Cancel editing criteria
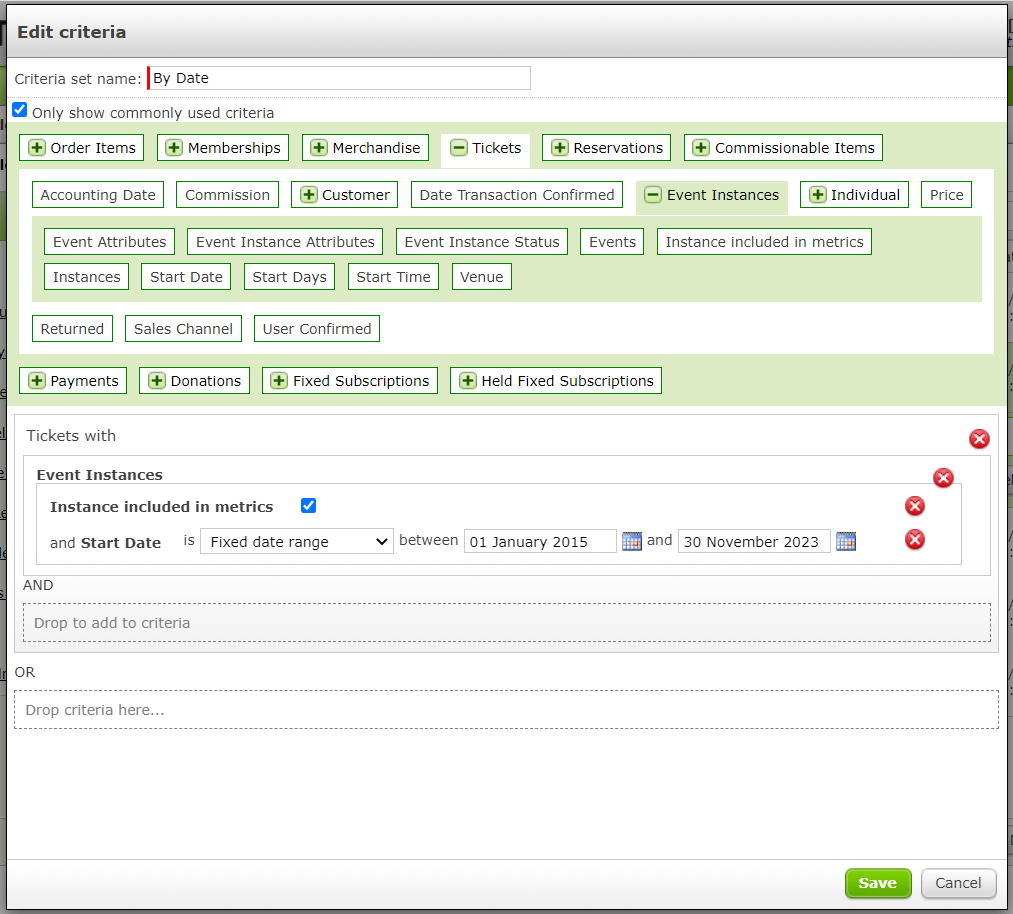The height and width of the screenshot is (914, 1013). point(958,883)
